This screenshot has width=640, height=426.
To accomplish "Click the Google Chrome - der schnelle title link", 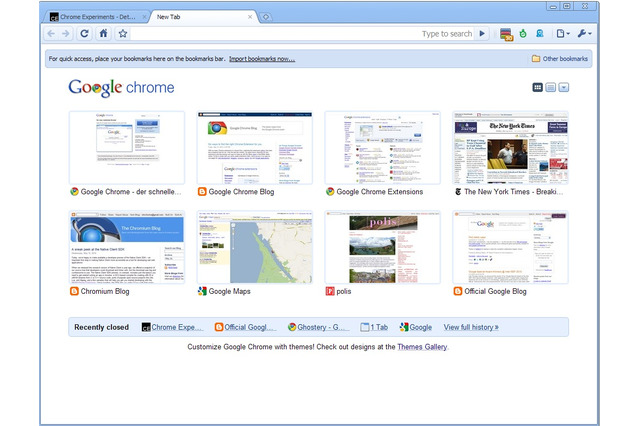I will 131,192.
